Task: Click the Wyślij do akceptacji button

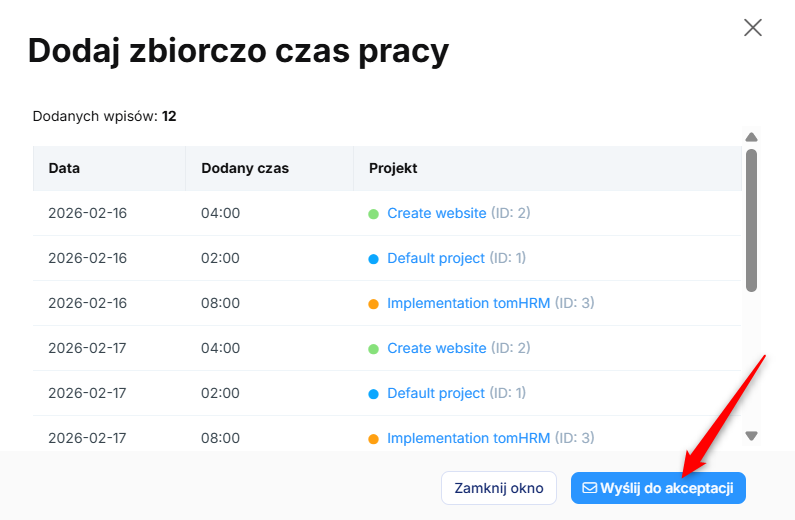Action: 658,488
